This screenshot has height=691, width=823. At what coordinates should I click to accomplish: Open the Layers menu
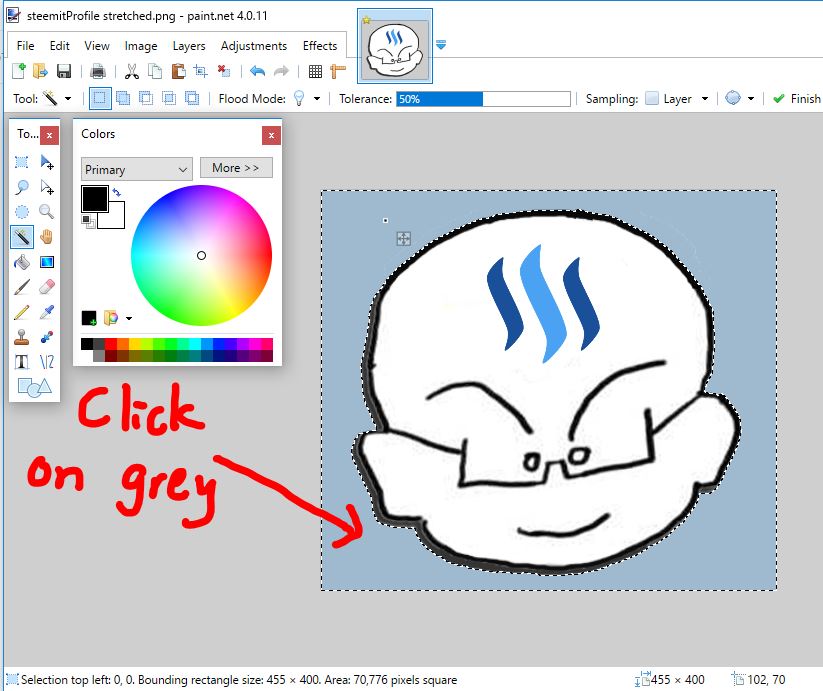(x=189, y=46)
